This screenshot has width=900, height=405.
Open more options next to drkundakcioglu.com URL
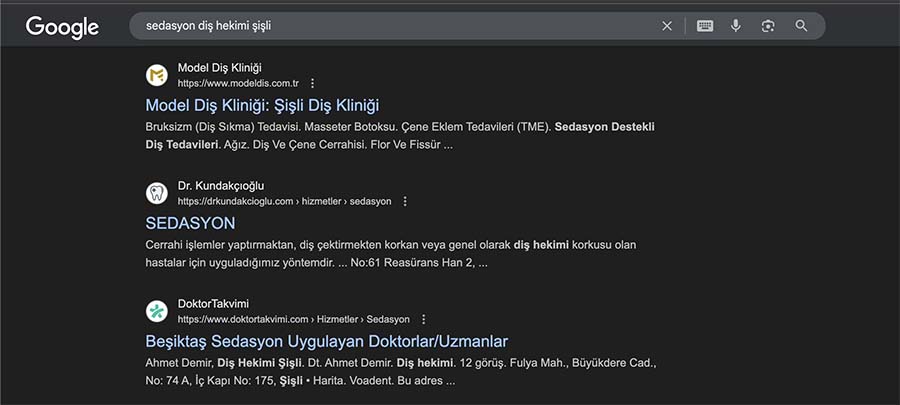coord(405,201)
